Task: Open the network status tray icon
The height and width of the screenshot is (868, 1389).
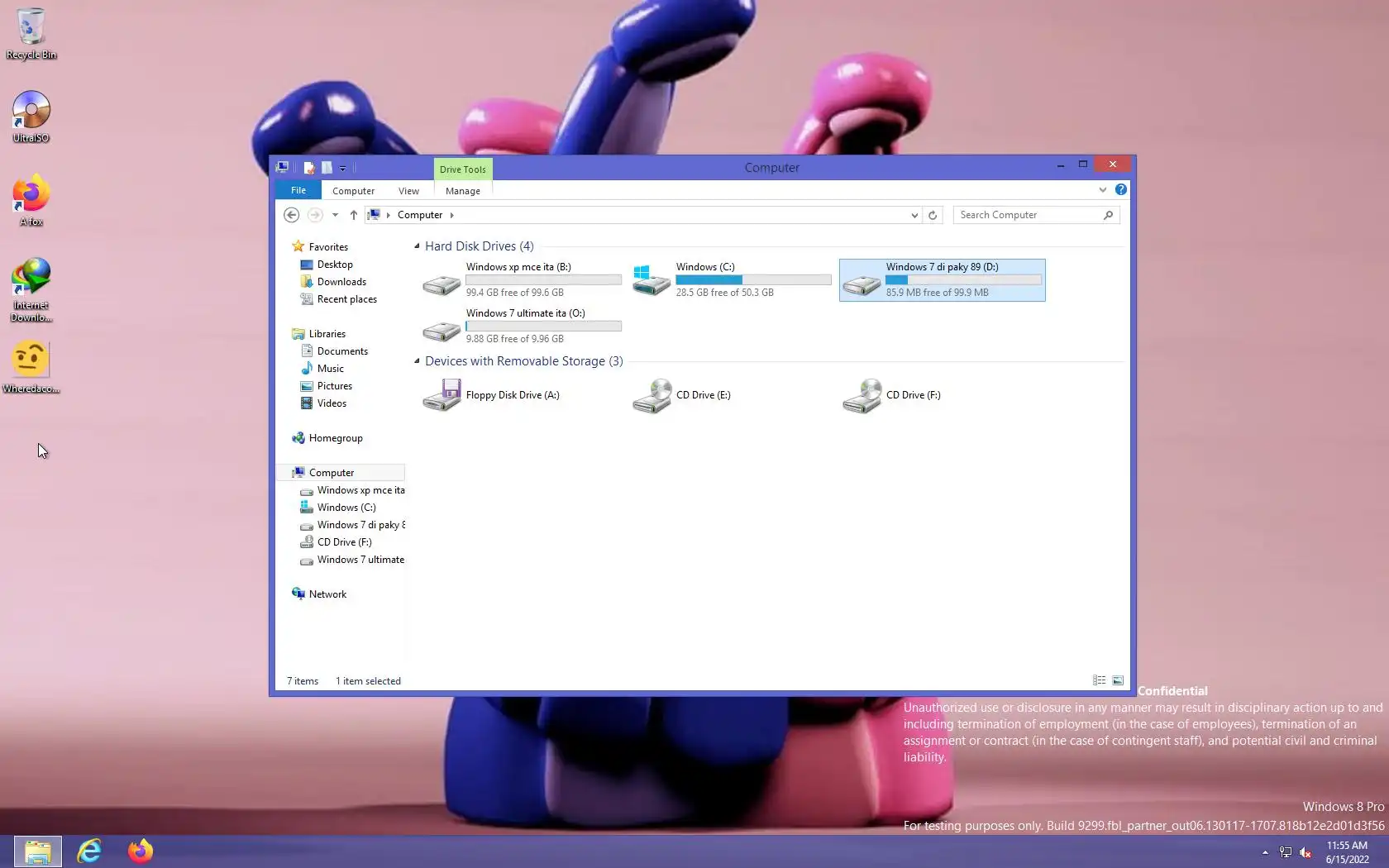Action: tap(1286, 852)
